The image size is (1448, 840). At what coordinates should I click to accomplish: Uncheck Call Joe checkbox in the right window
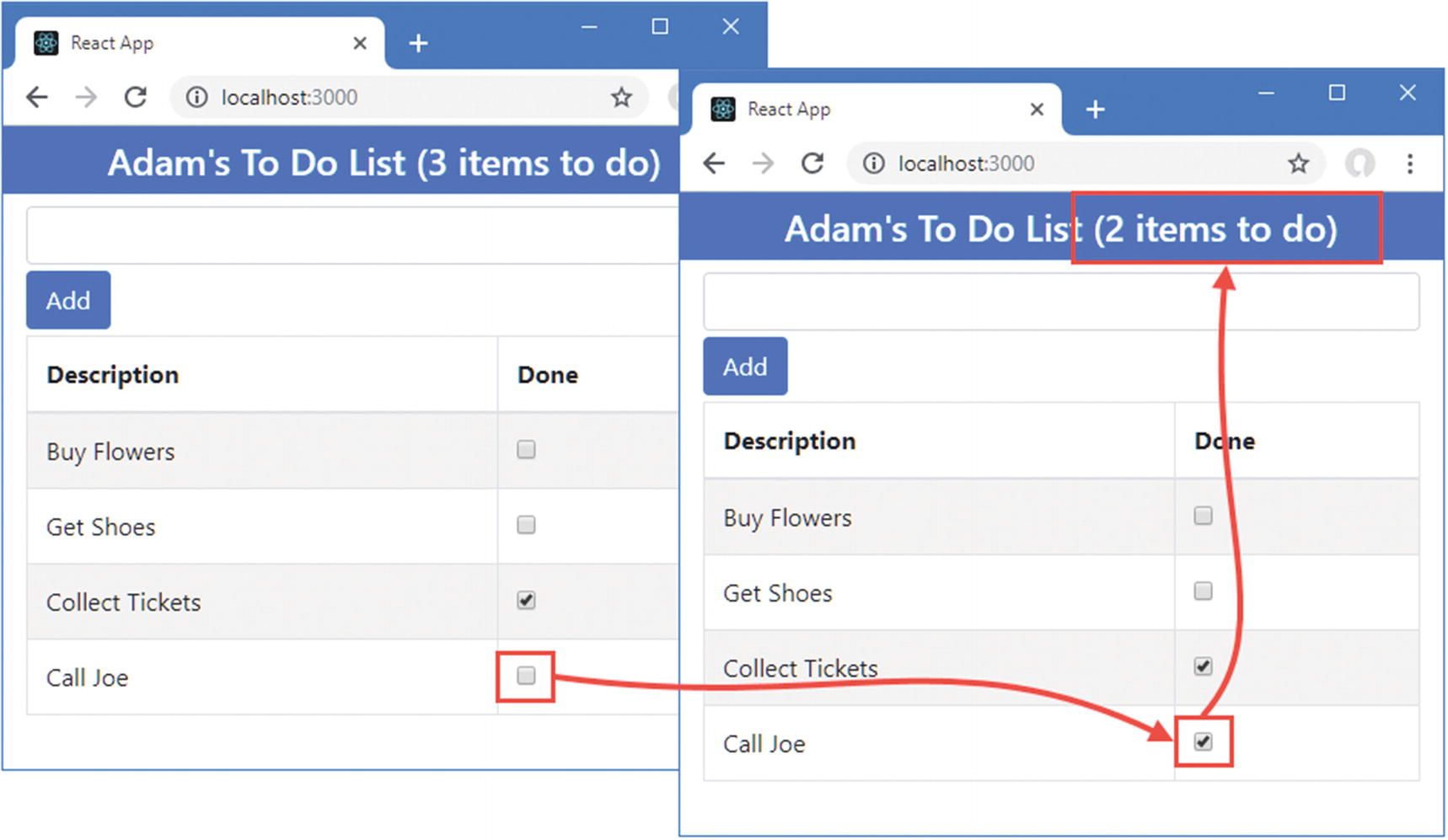[x=1203, y=741]
